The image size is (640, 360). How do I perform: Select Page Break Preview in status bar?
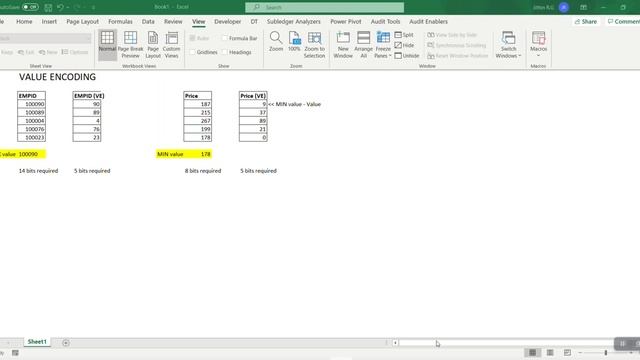pyautogui.click(x=567, y=353)
